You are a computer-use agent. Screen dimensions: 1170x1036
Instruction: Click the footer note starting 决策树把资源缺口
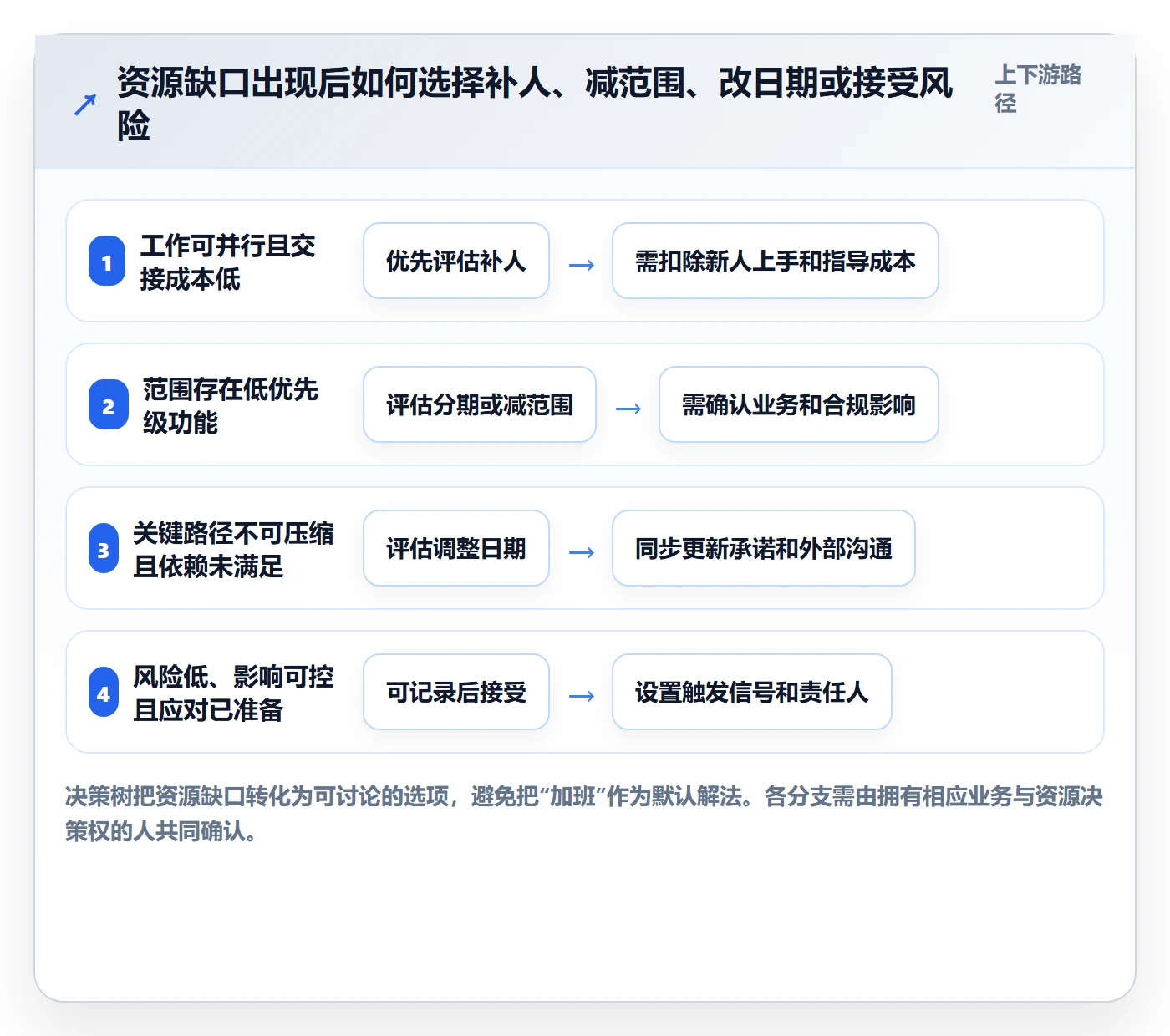click(584, 813)
